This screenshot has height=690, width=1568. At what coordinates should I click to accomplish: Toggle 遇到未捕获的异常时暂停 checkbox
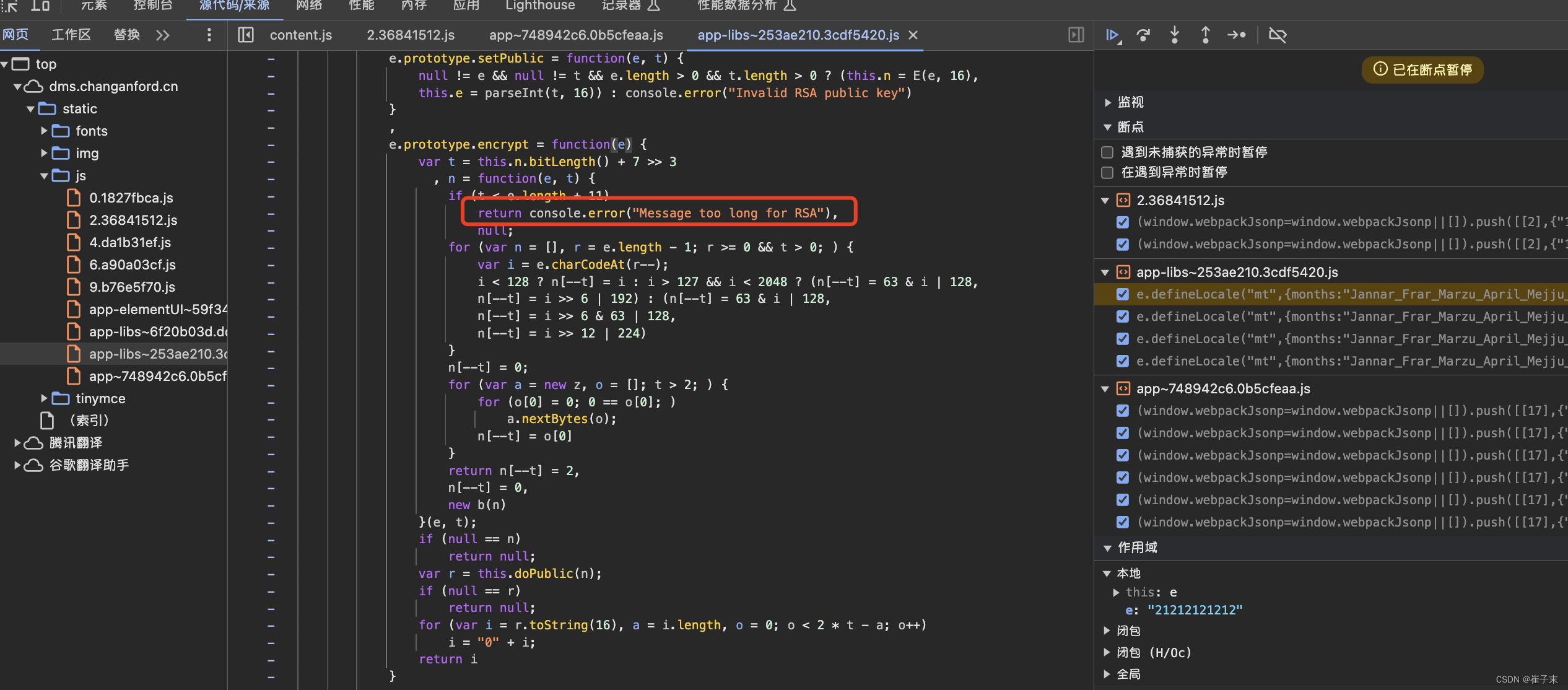click(1106, 154)
